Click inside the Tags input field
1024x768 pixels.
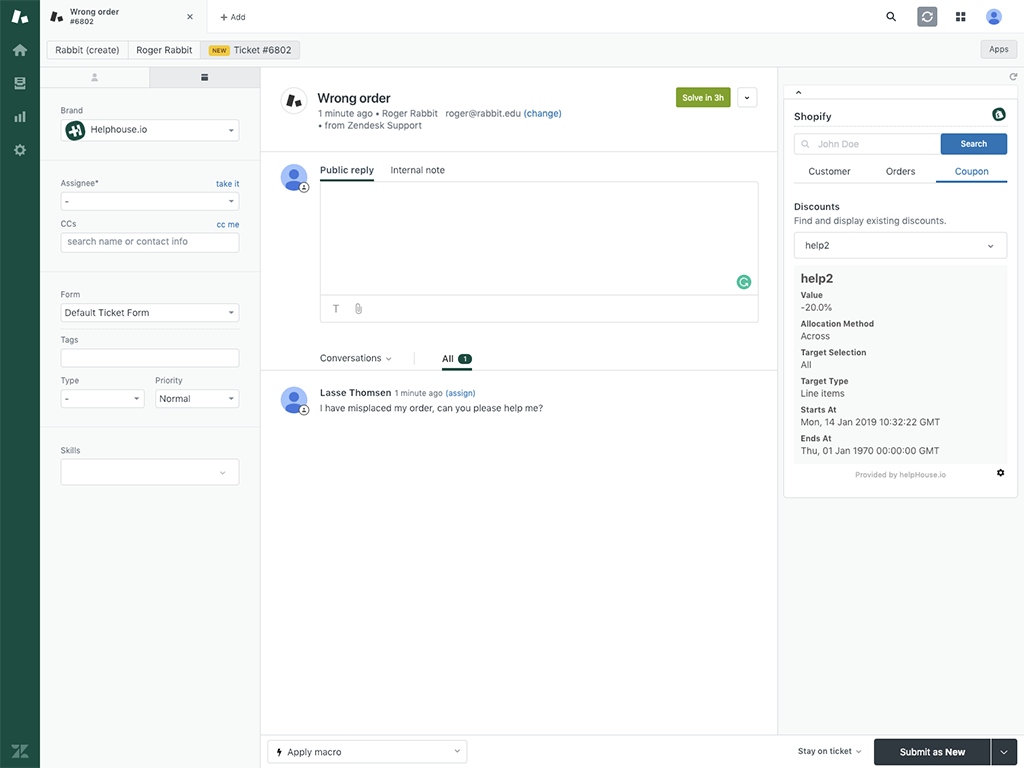(x=149, y=357)
